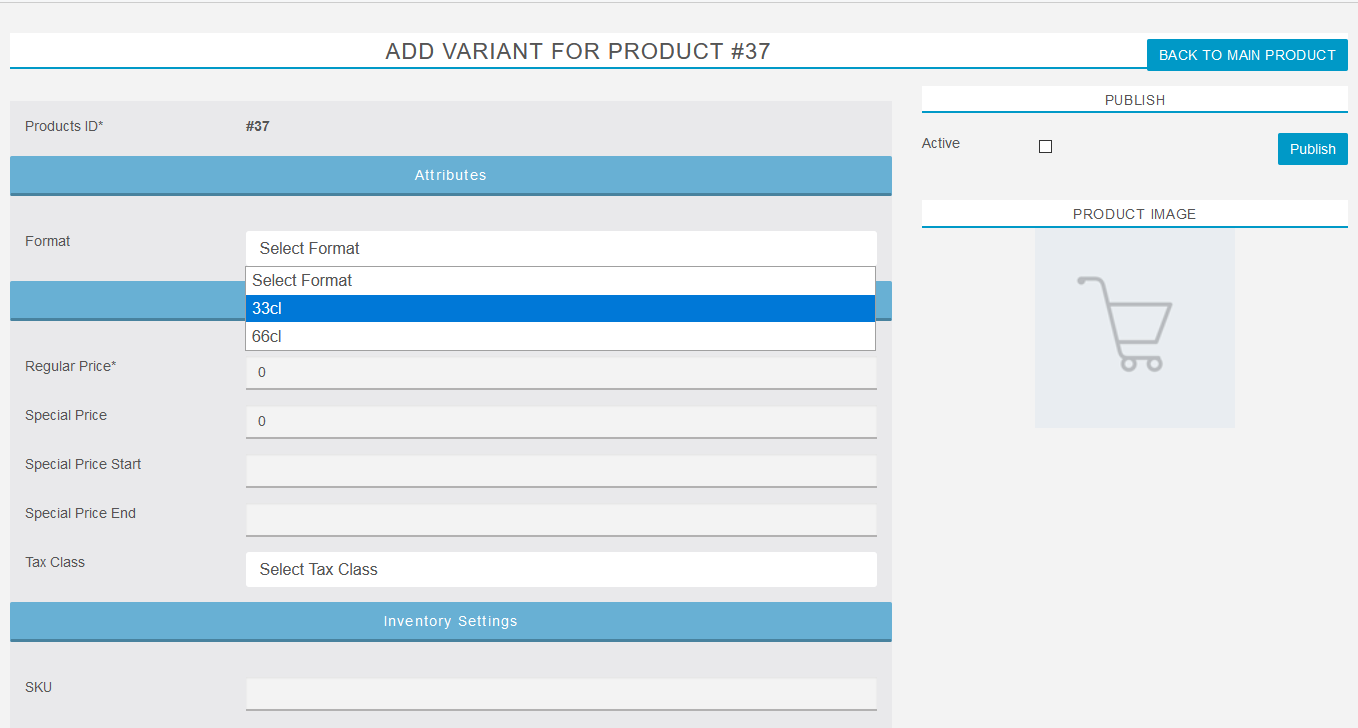Focus the Special Price field

click(561, 422)
